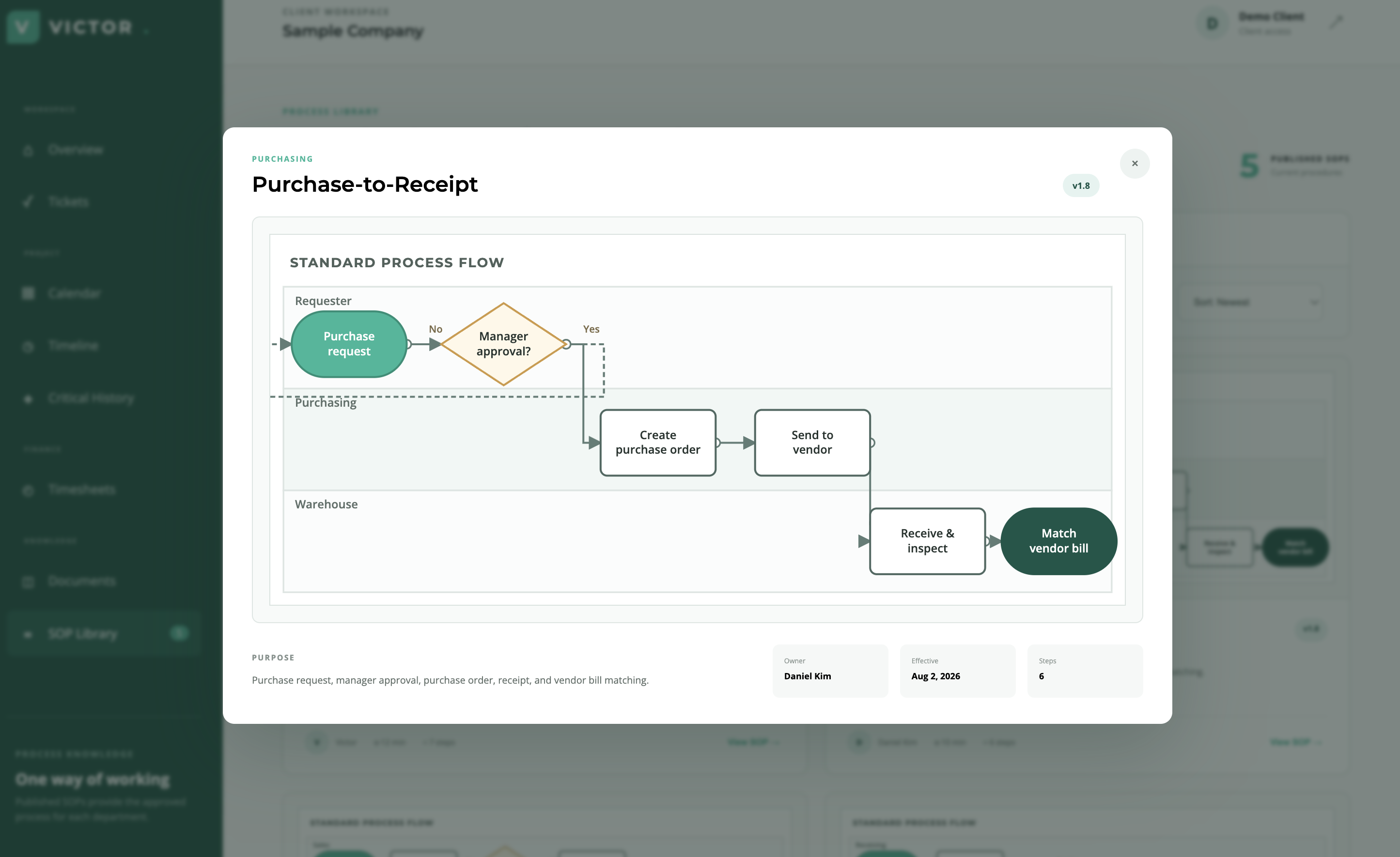Click the Owner Daniel Kim card
Viewport: 1400px width, 857px height.
click(x=830, y=671)
